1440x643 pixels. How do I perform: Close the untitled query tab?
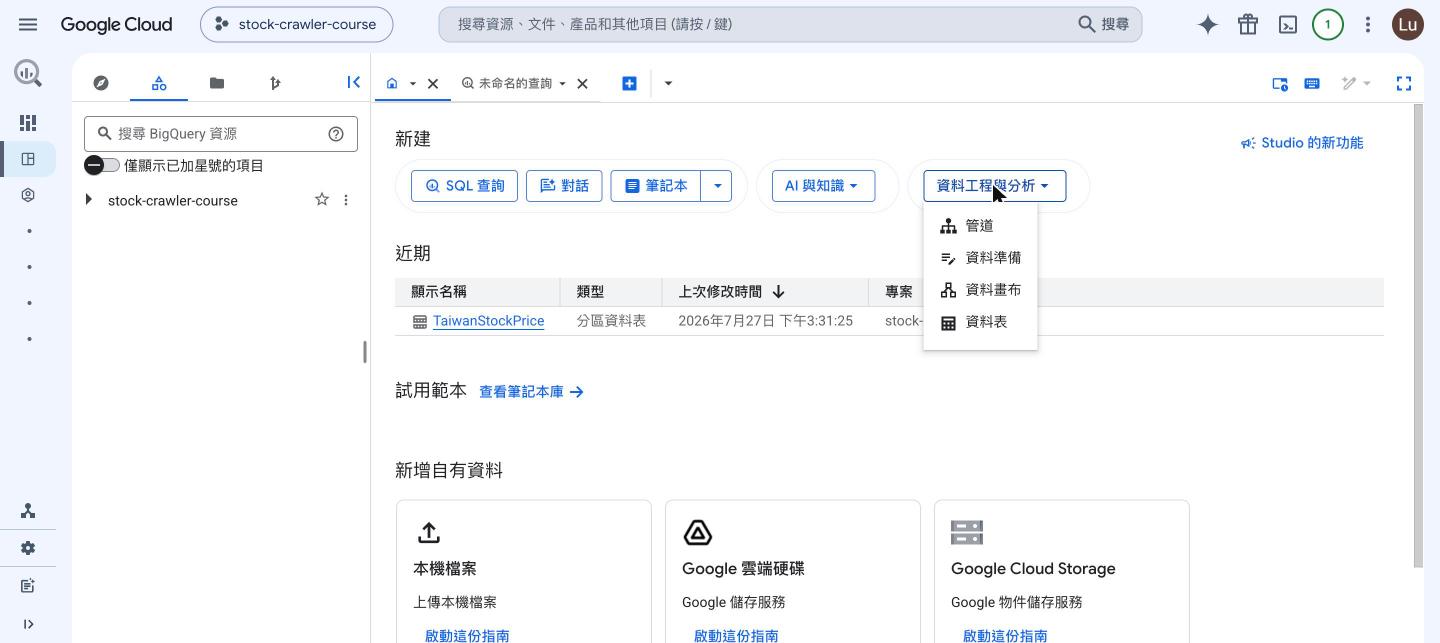[582, 84]
